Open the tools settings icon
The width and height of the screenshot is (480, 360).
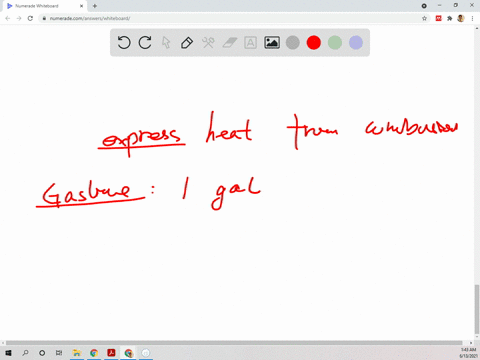pos(208,43)
